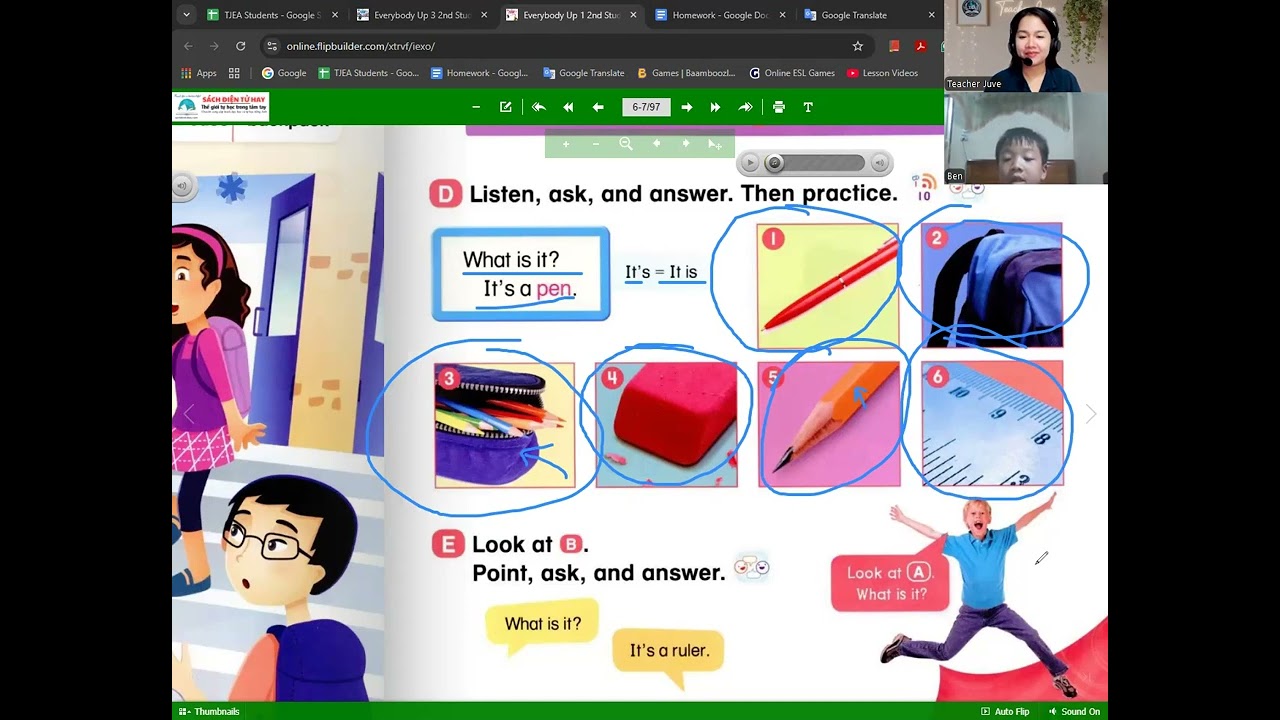Jump to the last page of the flipbook

(x=745, y=107)
